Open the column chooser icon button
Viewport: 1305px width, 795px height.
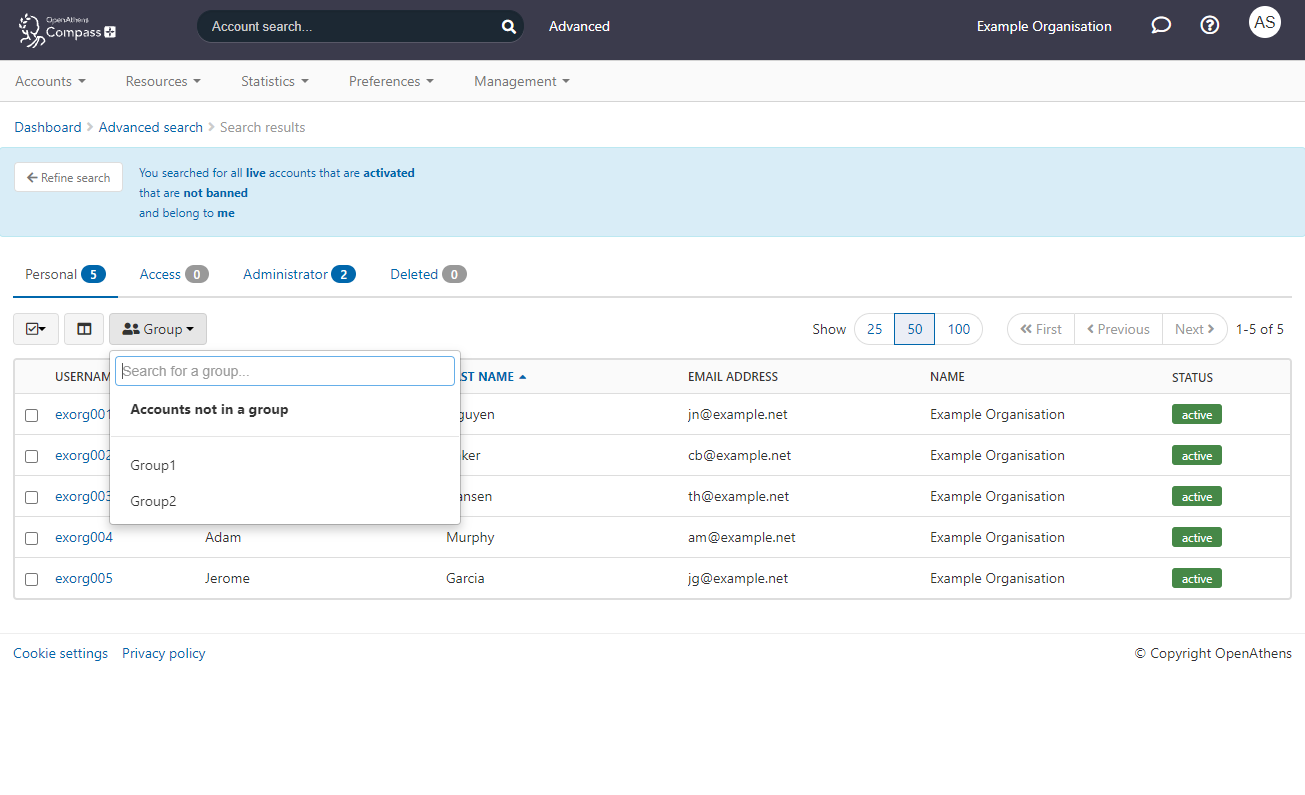pyautogui.click(x=84, y=329)
